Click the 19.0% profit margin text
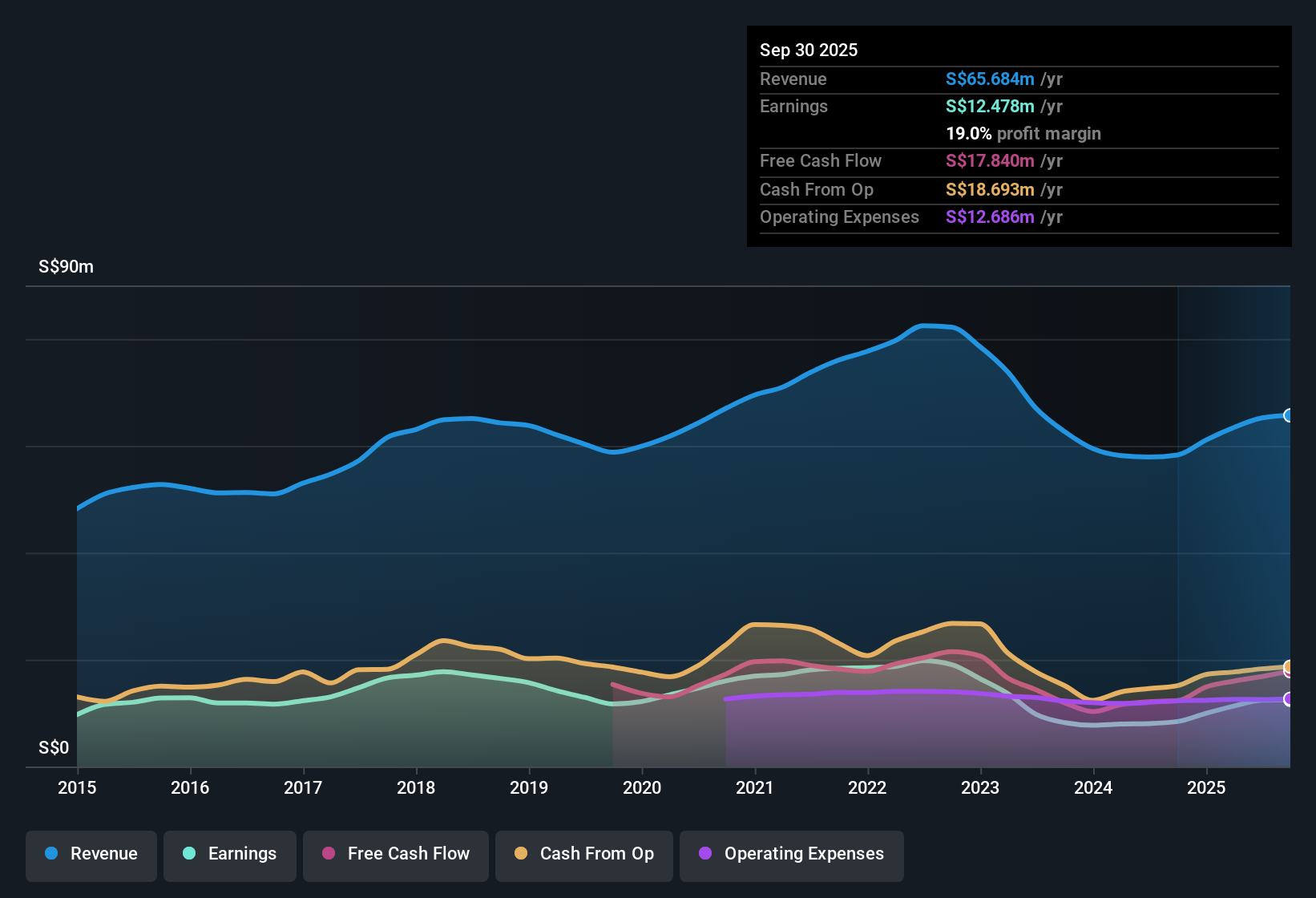Screen dimensions: 1316x898 1023,133
